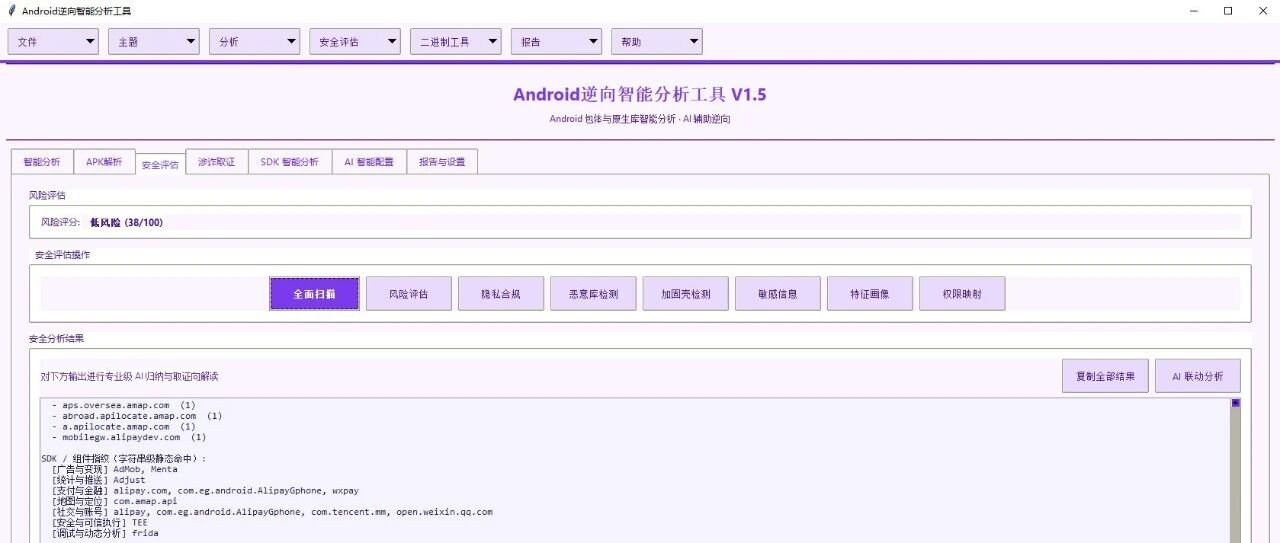Screen dimensions: 1280x543
Task: Open the 报告 dropdown menu
Action: pyautogui.click(x=556, y=42)
